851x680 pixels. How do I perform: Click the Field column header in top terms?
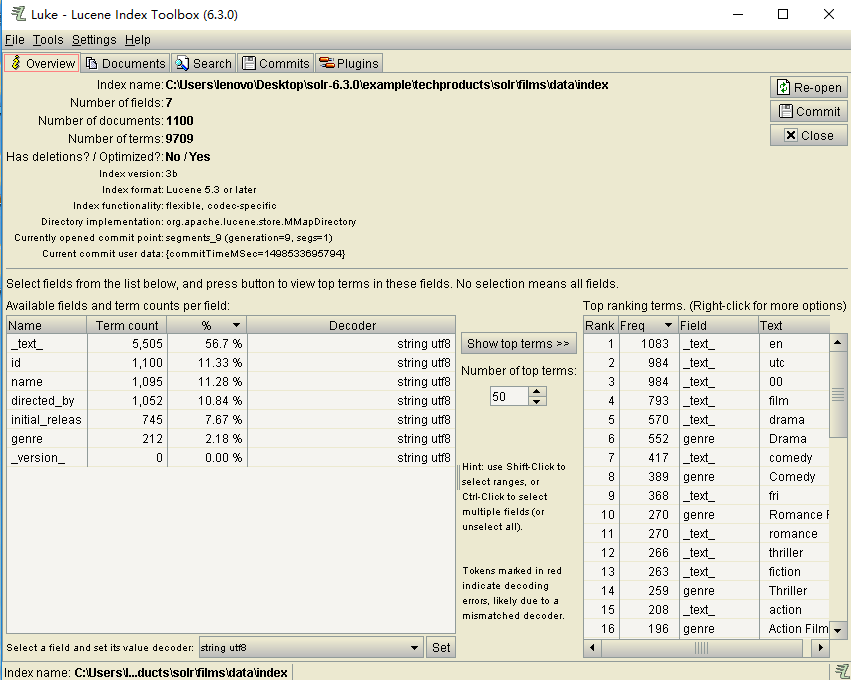tap(718, 325)
